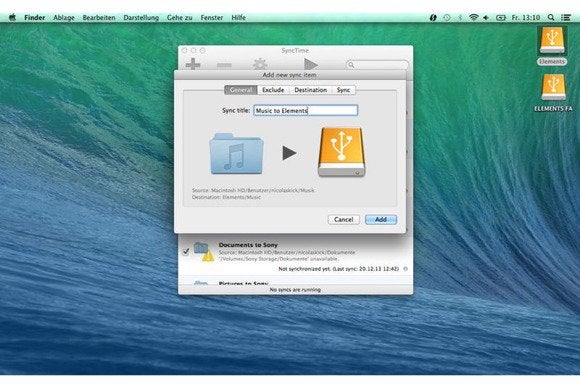Click the Destination: Elements/Music text

pos(226,197)
